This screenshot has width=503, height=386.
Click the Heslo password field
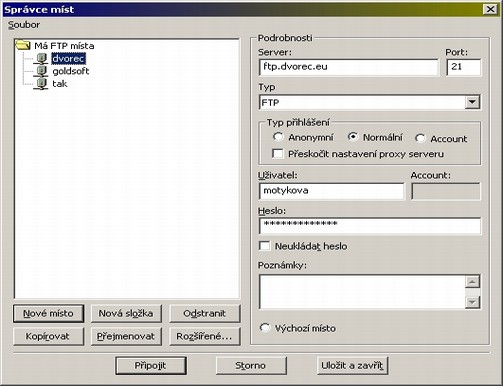[370, 226]
